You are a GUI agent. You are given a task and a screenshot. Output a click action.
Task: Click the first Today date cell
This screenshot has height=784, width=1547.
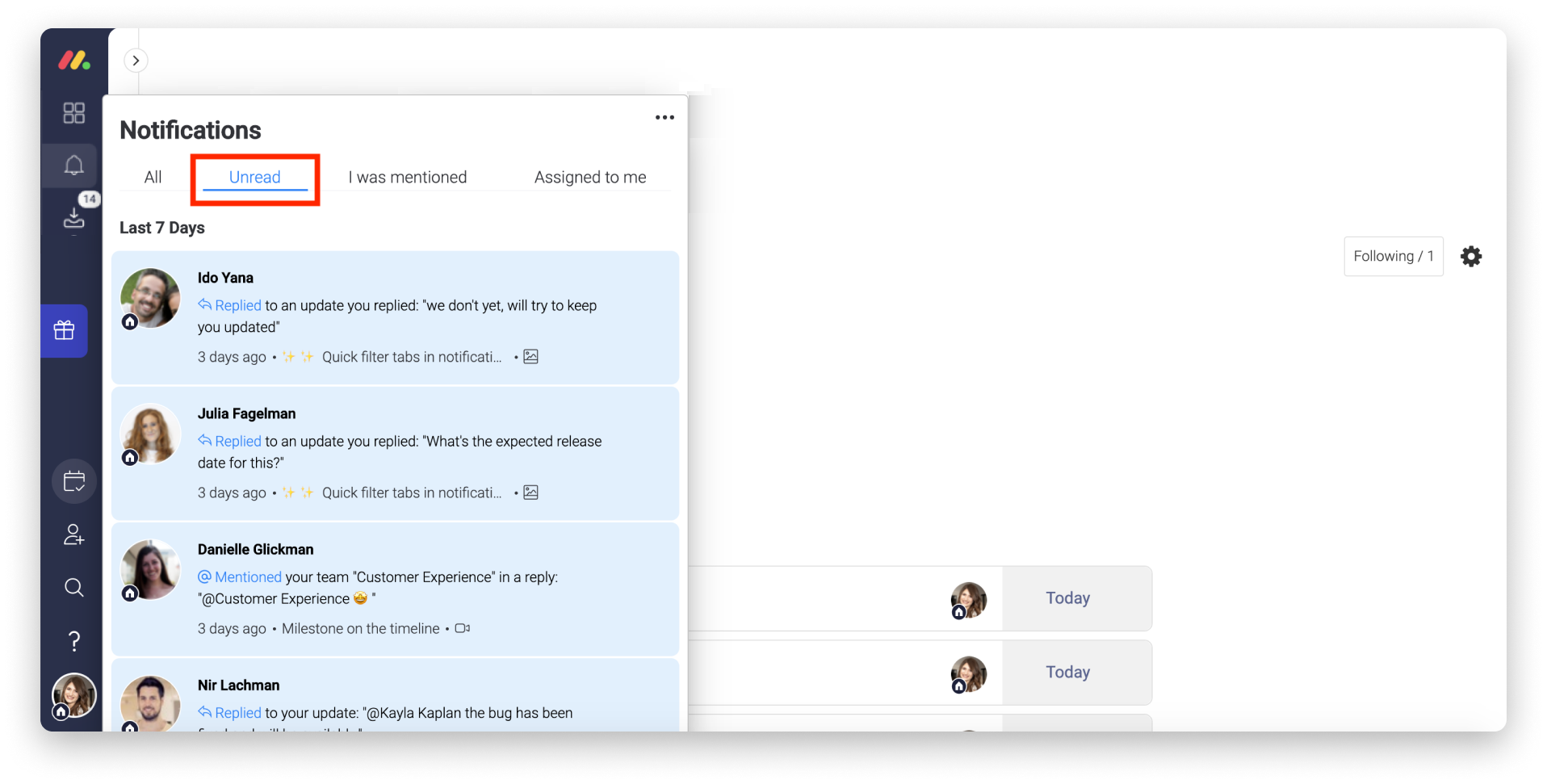coord(1067,598)
